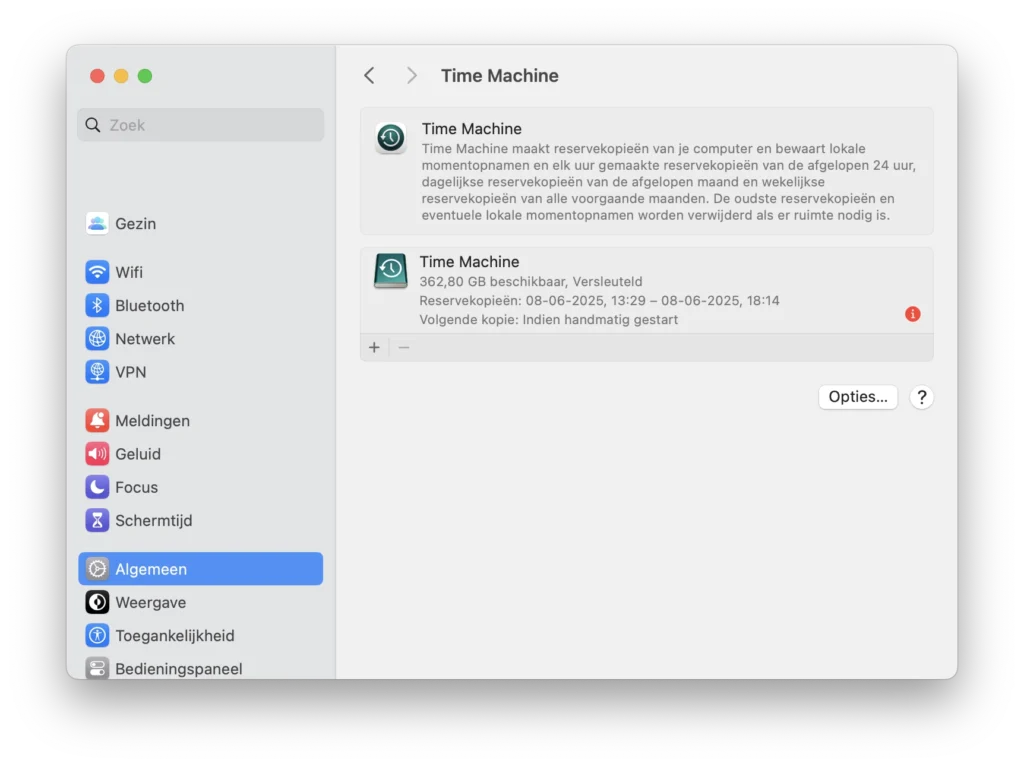Open the Geluid settings label
Image resolution: width=1024 pixels, height=767 pixels.
pos(138,453)
